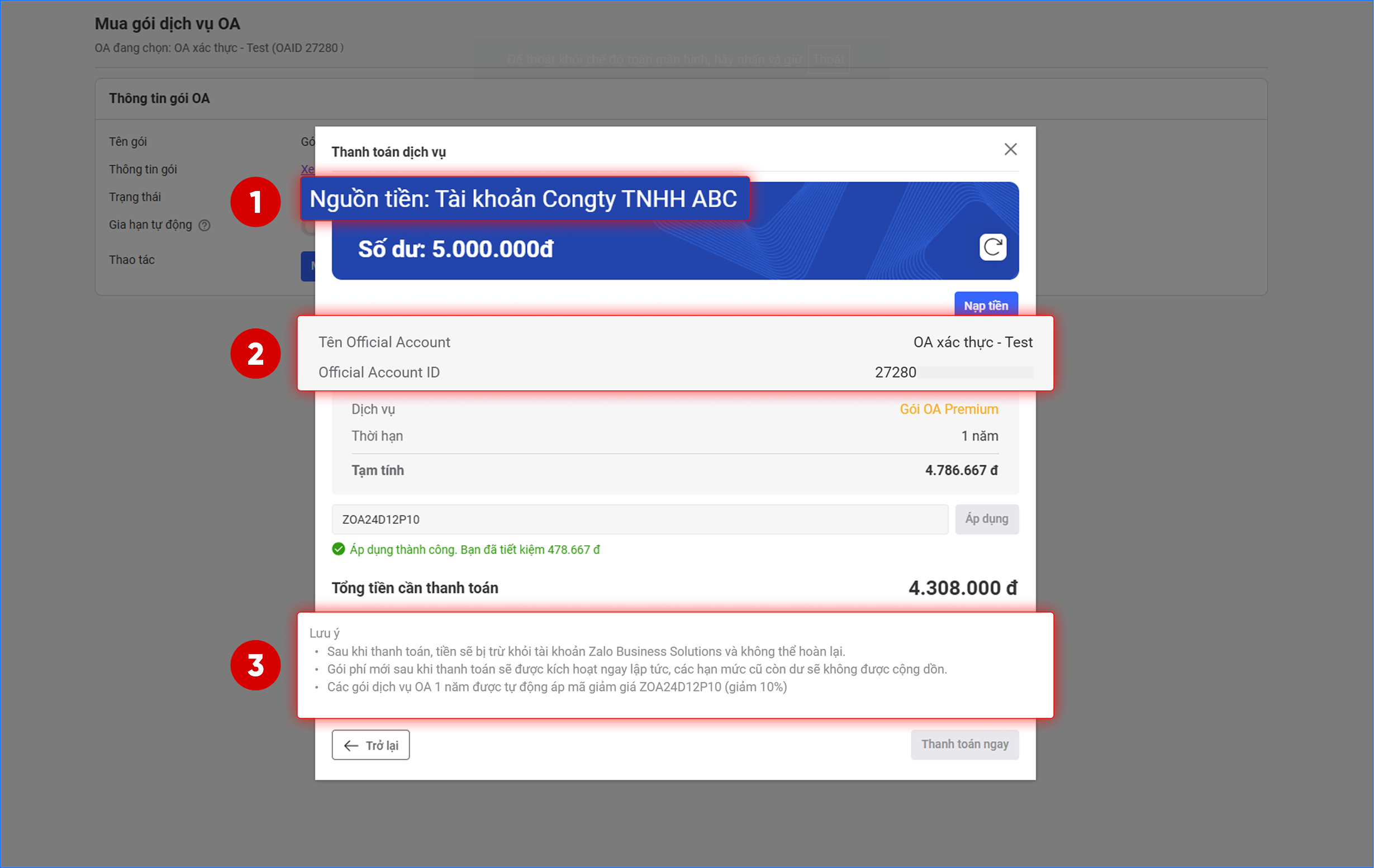The height and width of the screenshot is (868, 1374).
Task: Refresh the account balance with the reload icon
Action: click(x=992, y=247)
